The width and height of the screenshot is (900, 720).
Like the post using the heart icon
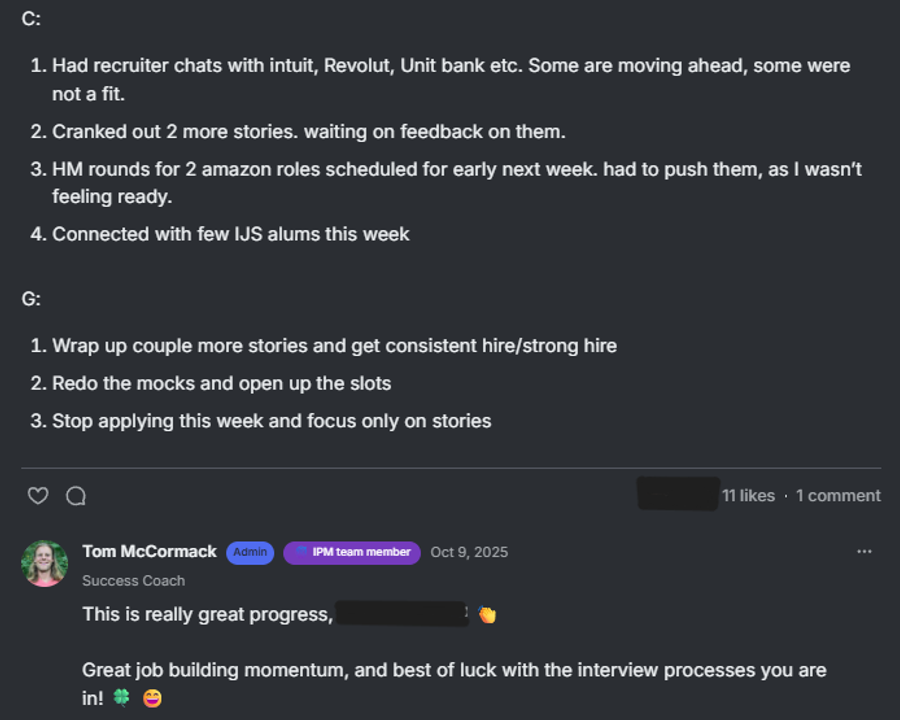(x=37, y=495)
